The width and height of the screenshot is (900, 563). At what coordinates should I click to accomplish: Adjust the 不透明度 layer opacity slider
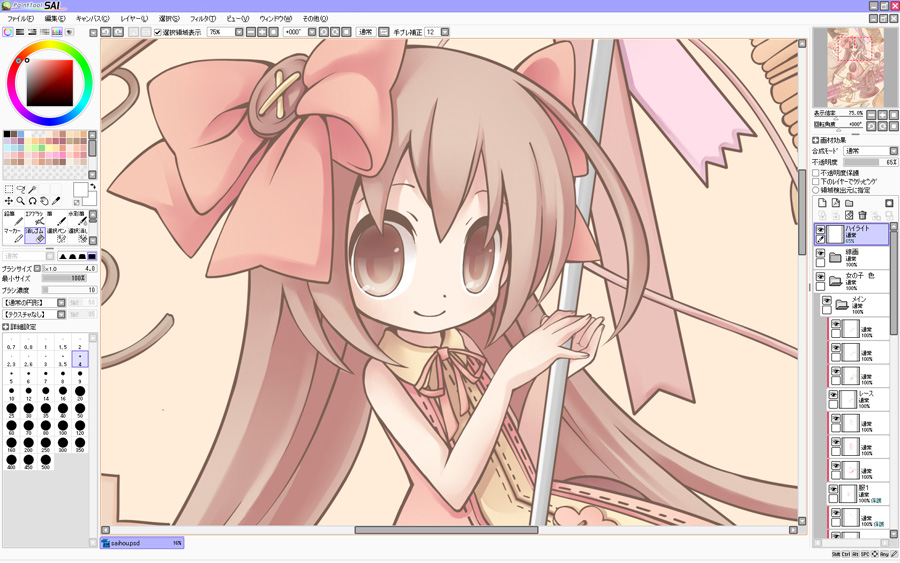(x=871, y=162)
